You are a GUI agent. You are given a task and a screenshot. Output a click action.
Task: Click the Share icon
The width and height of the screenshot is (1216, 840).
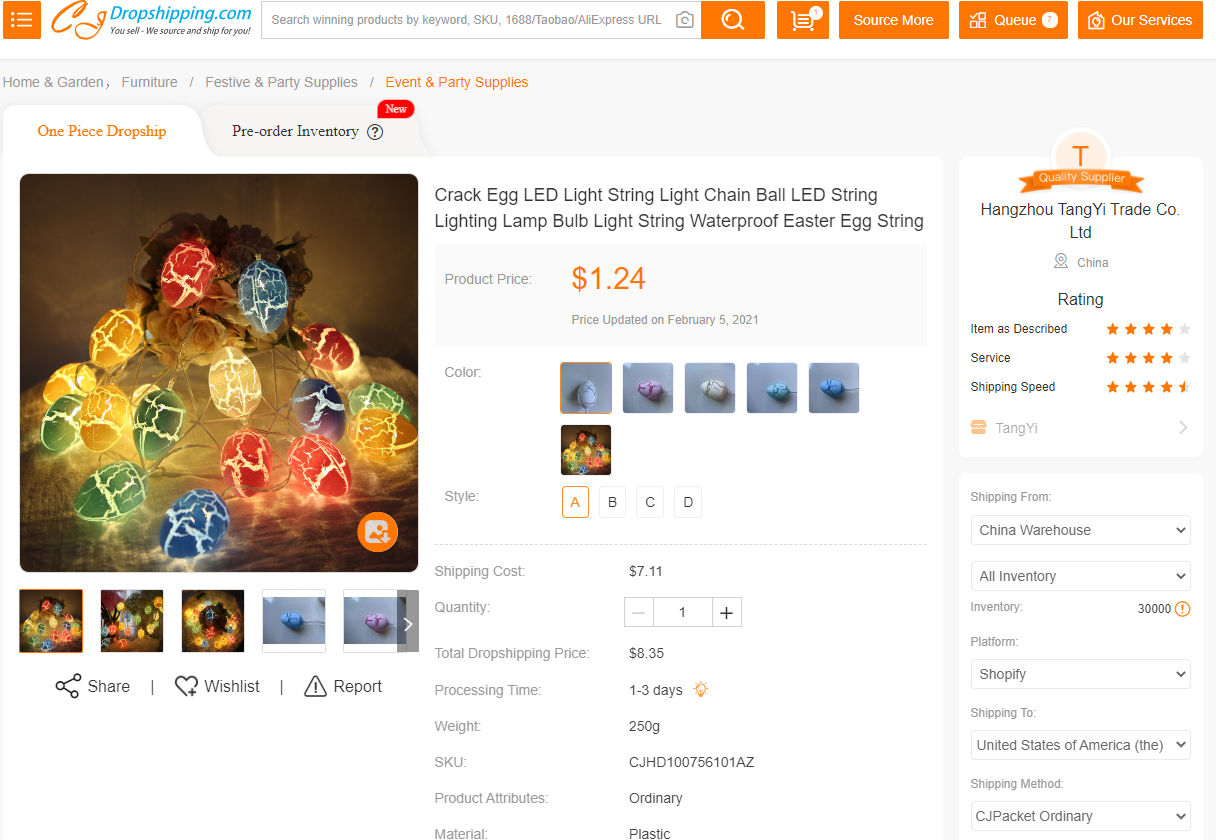[68, 686]
